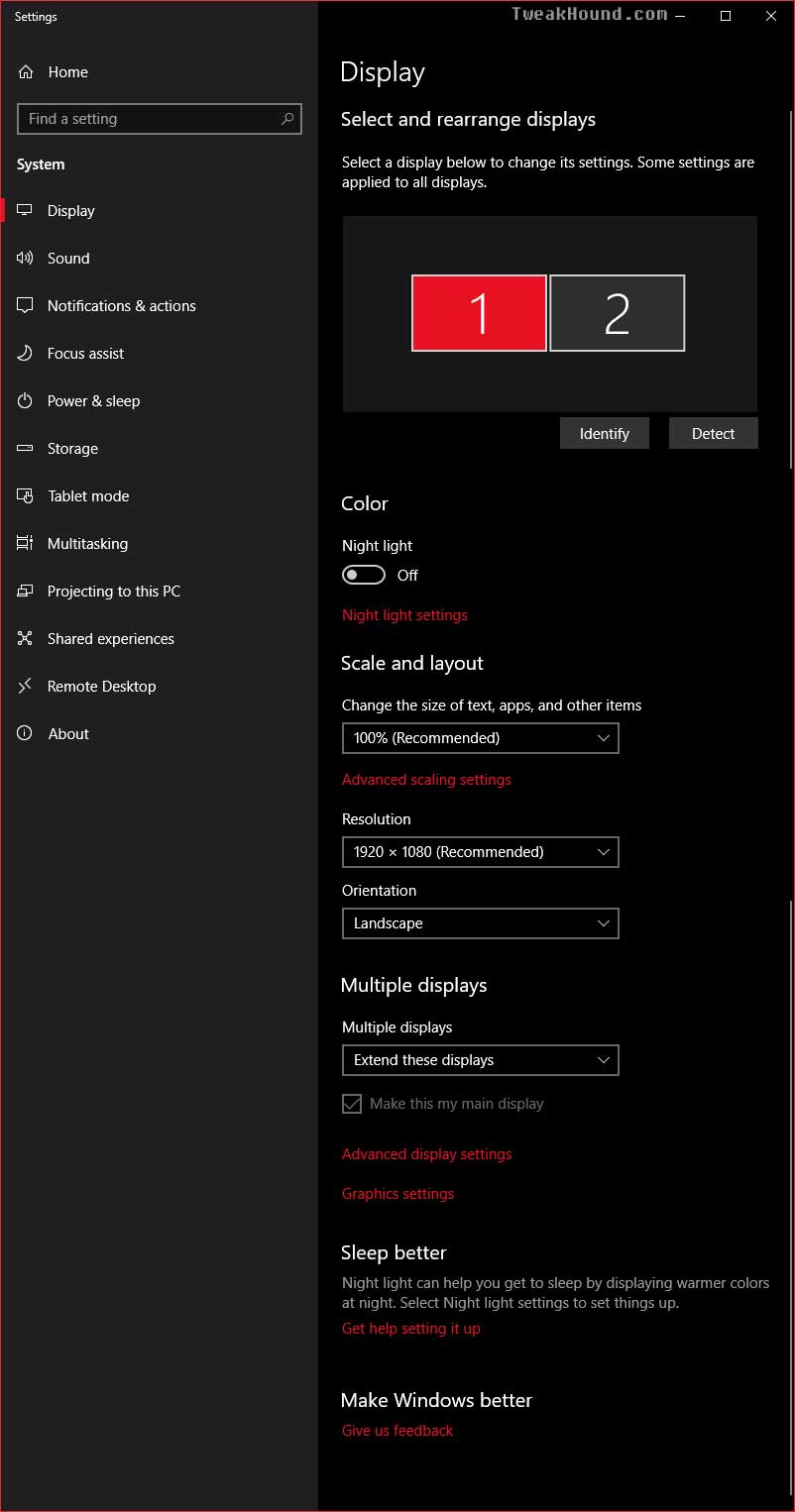
Task: Open Advanced display settings link
Action: point(427,1154)
